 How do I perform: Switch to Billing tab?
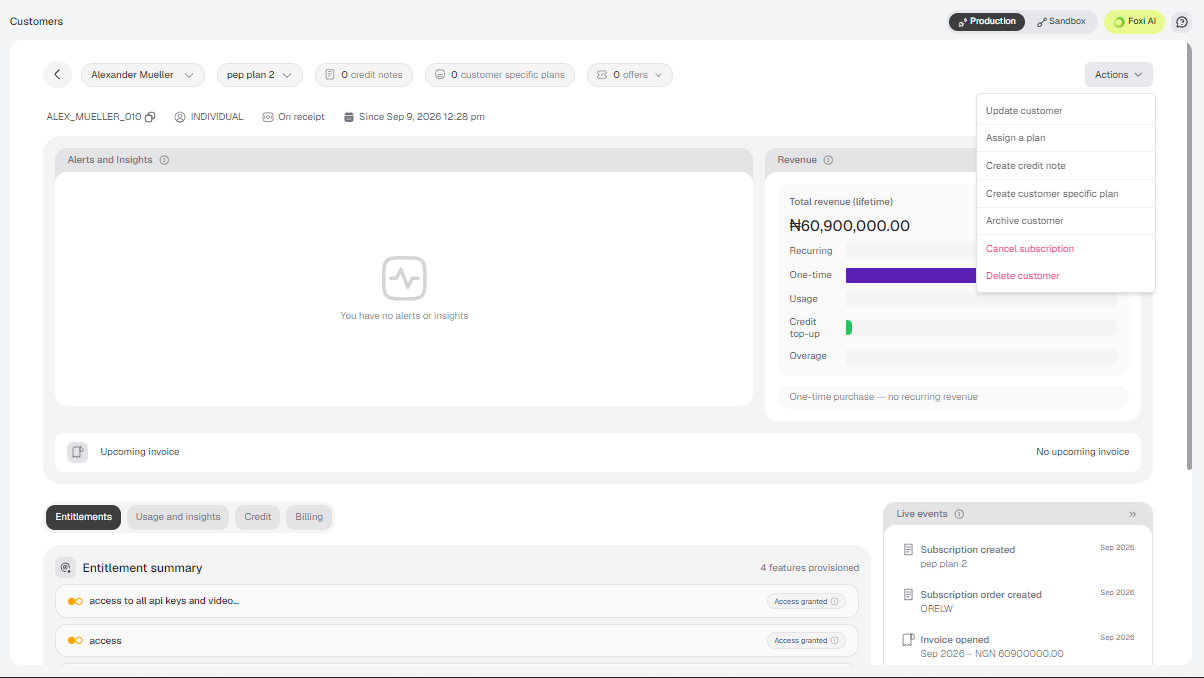(x=309, y=517)
